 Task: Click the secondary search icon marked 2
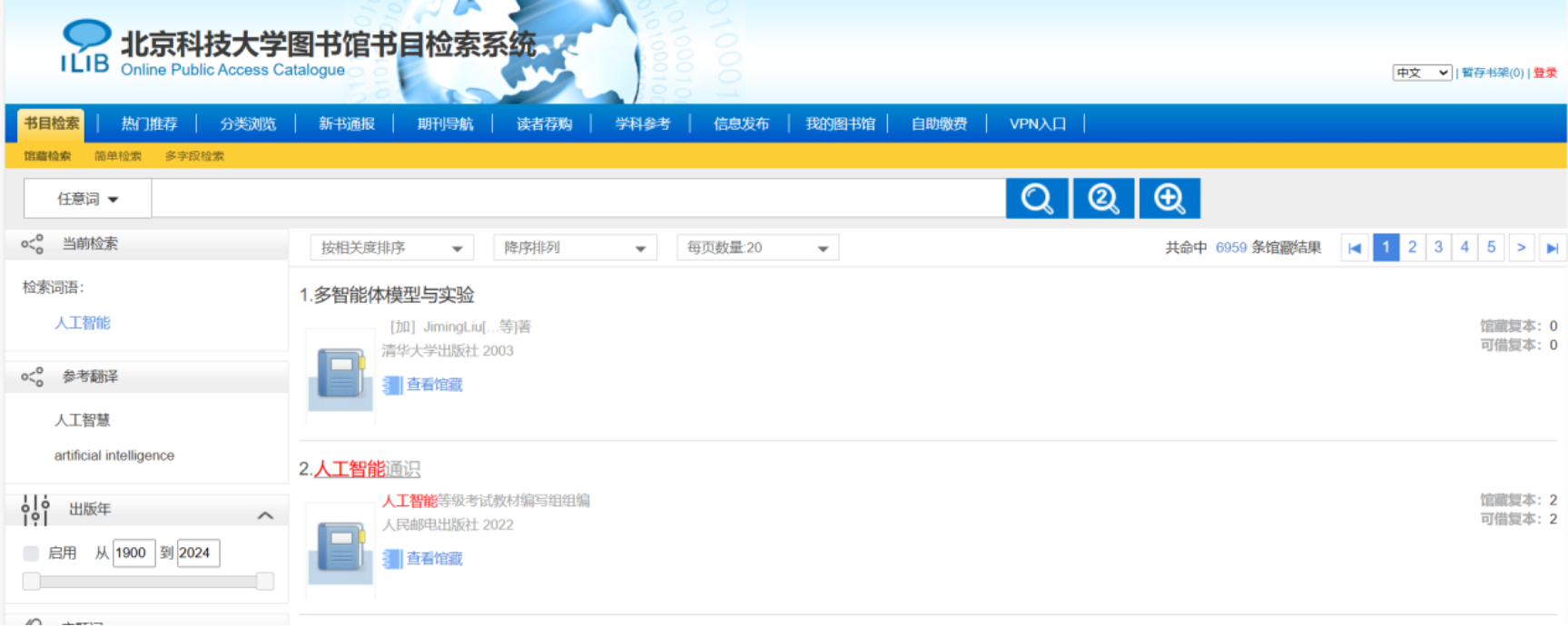tap(1103, 198)
